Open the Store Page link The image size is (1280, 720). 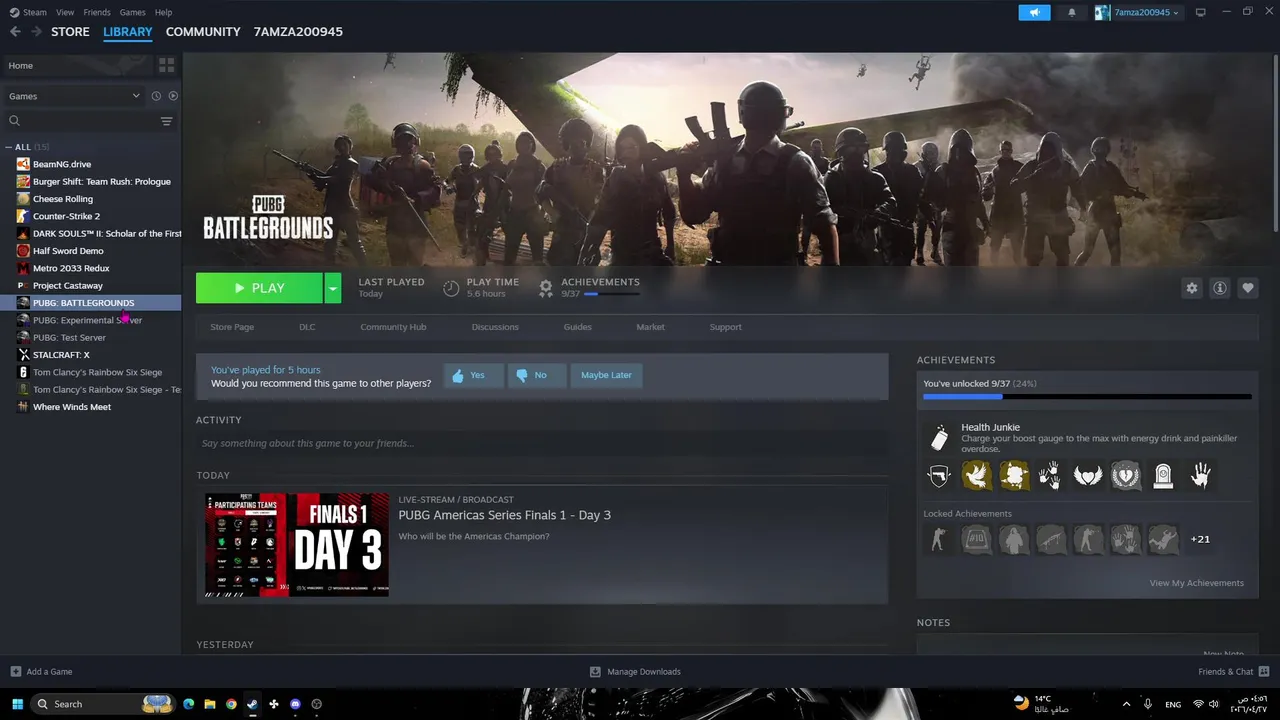point(232,327)
